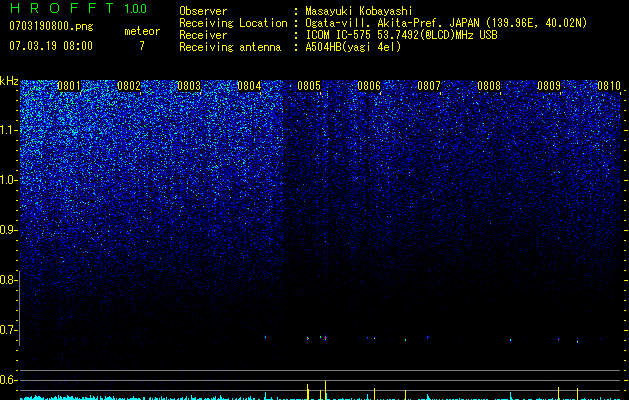Click the Observer label
The width and height of the screenshot is (629, 400).
[x=203, y=11]
